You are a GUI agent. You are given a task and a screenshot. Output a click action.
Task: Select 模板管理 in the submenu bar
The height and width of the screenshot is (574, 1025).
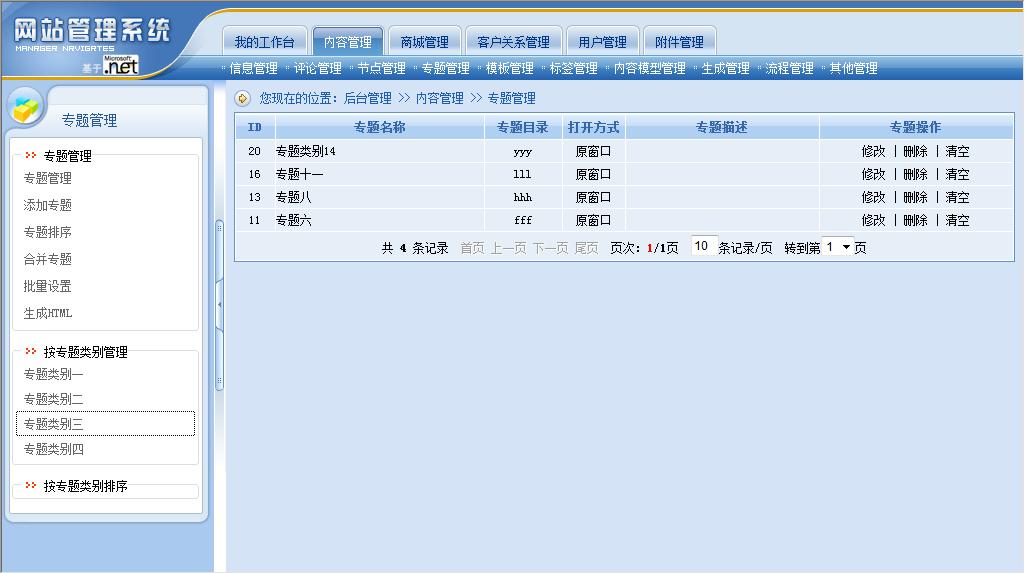click(509, 68)
